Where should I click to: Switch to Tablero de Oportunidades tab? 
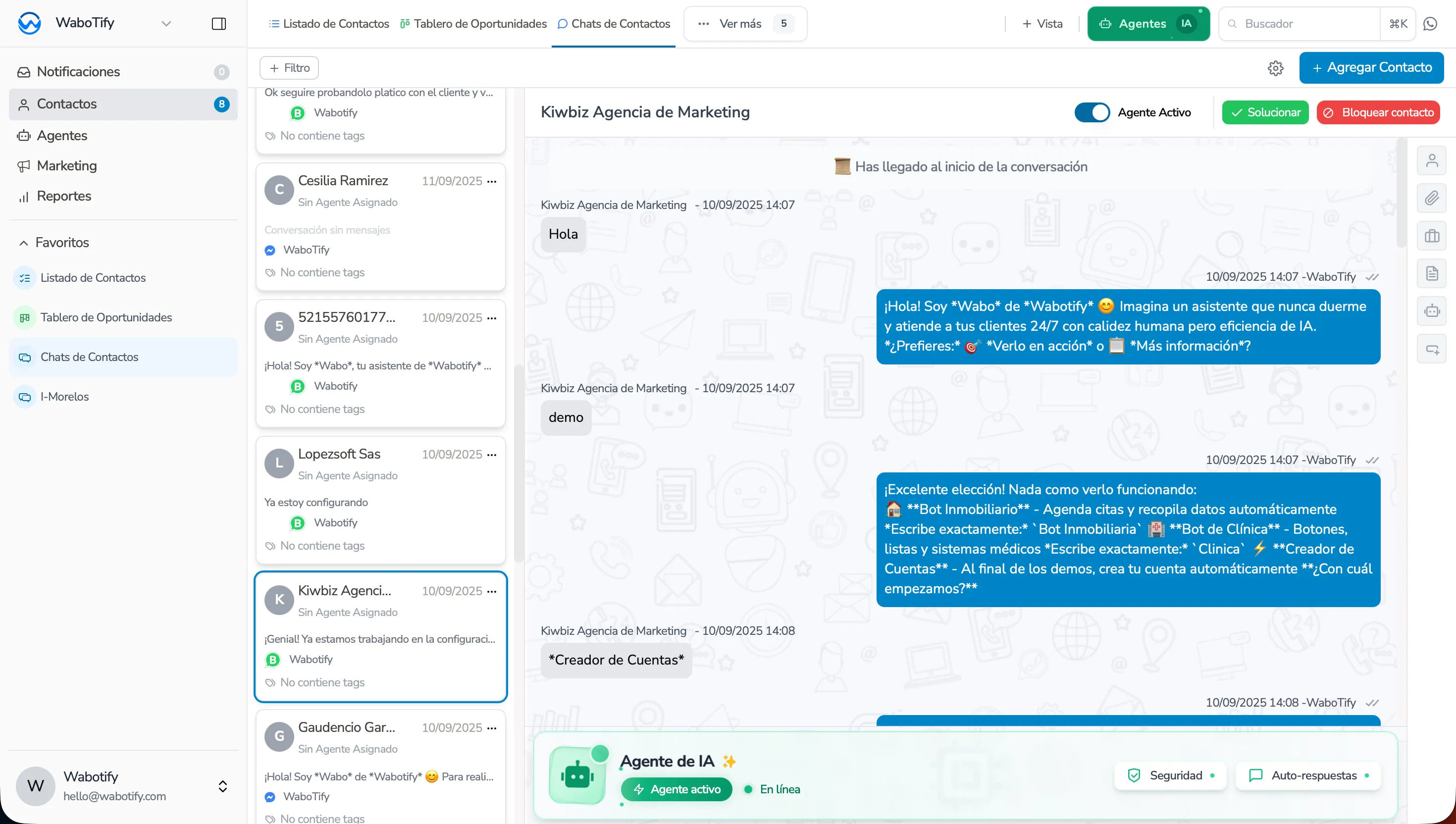(473, 24)
